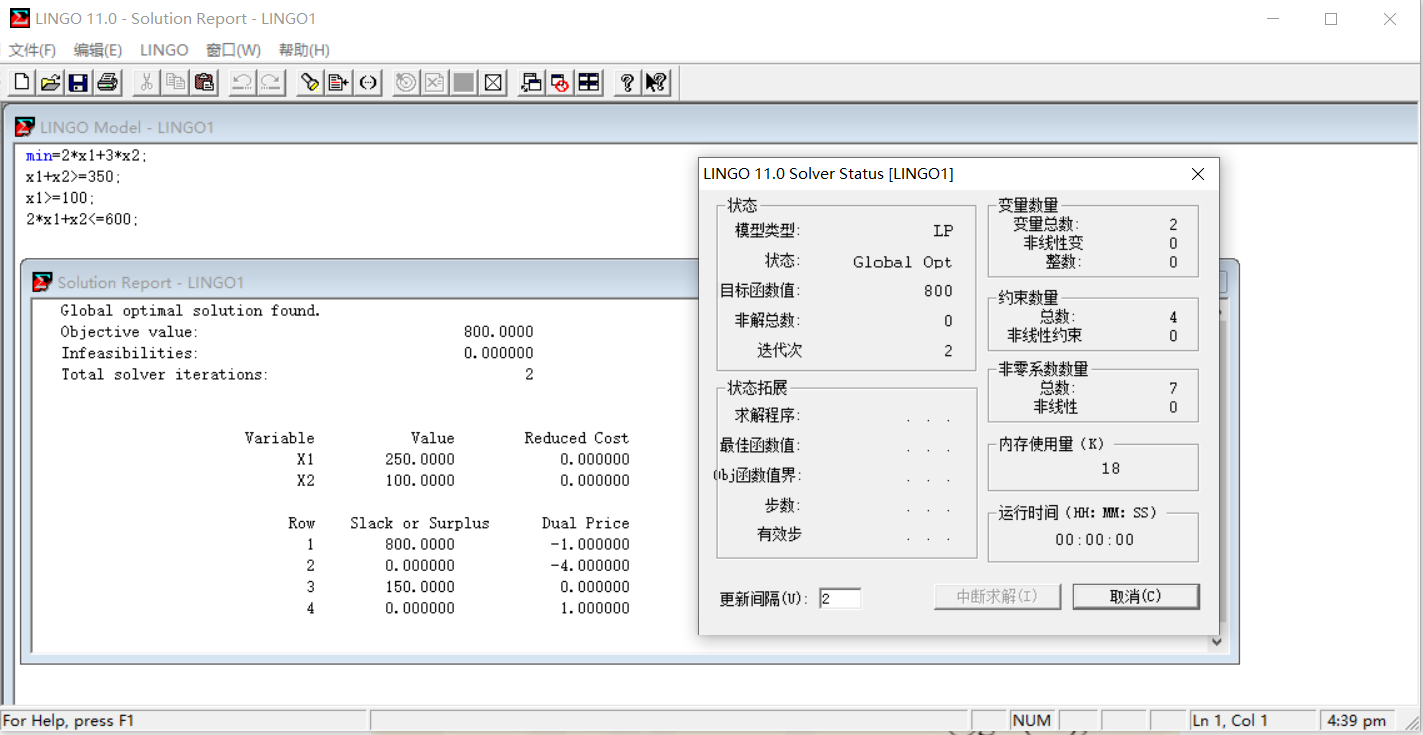
Task: Open the LINGO menu
Action: pyautogui.click(x=164, y=50)
